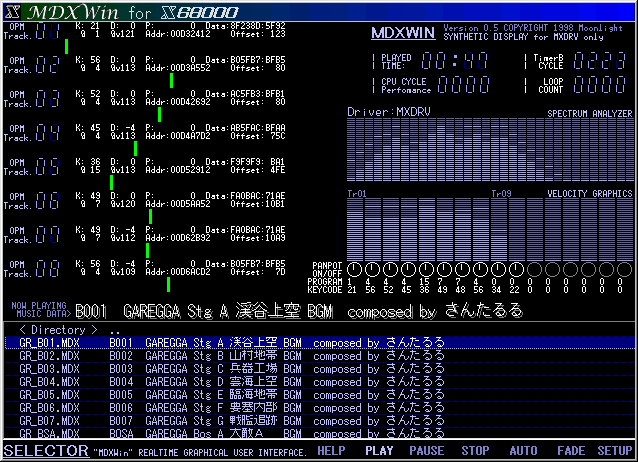Toggle panpot dial with keycode 45
Viewport: 638px width, 462px height.
pyautogui.click(x=408, y=269)
